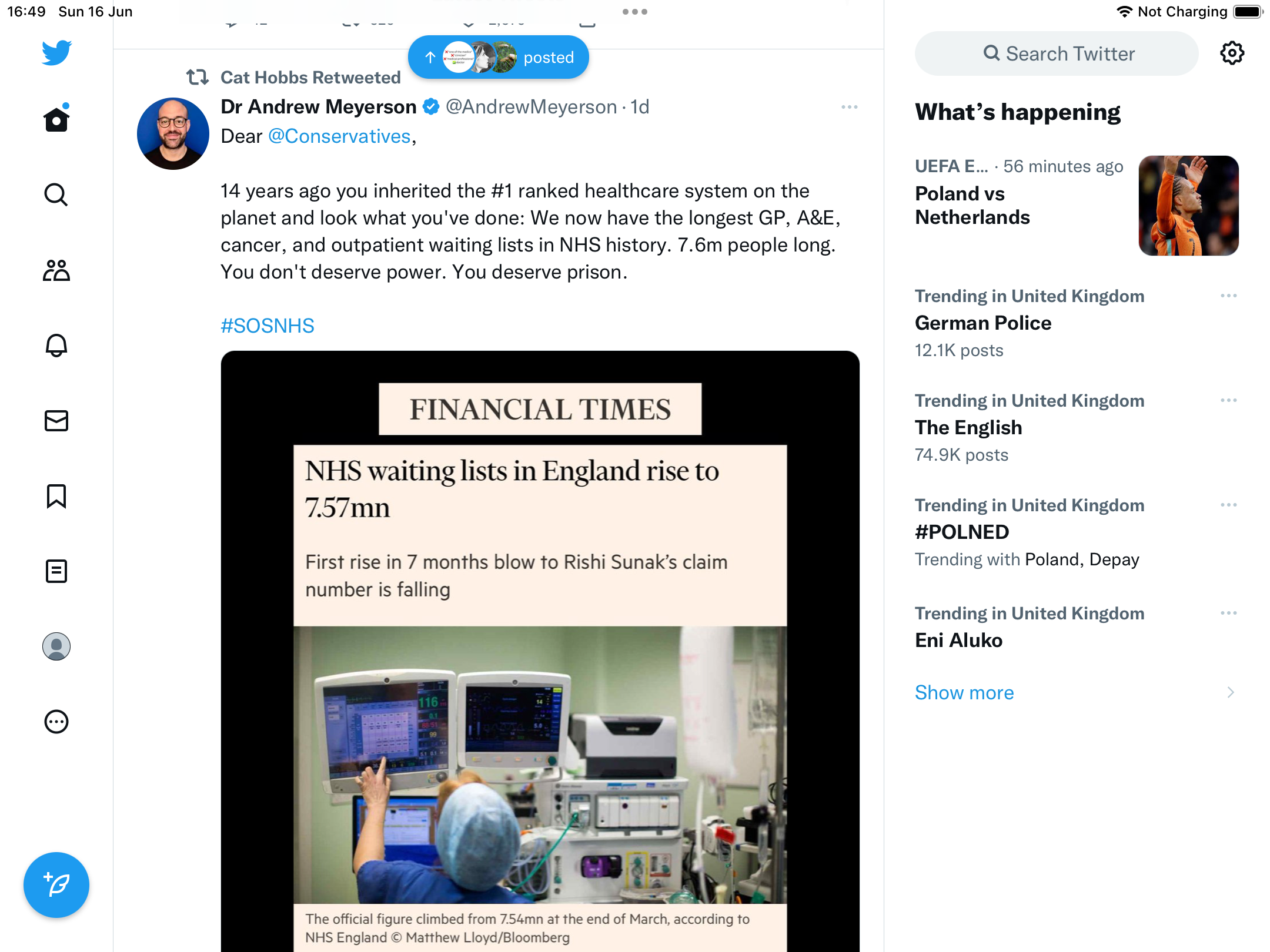Open options for German Police trend

(1228, 296)
